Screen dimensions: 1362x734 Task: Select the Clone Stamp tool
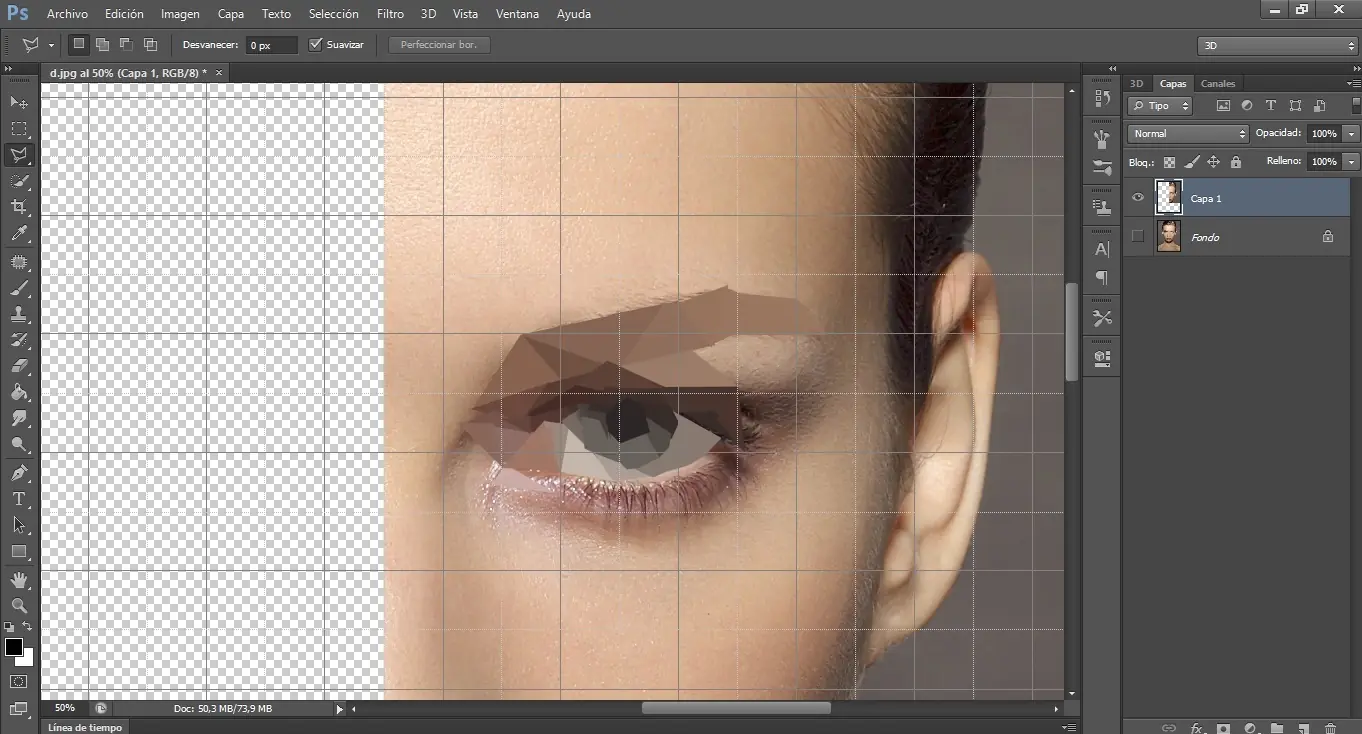(19, 315)
